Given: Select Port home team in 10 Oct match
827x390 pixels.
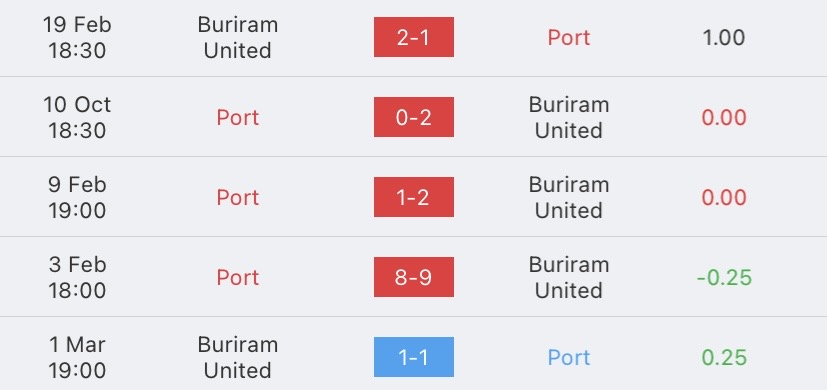Looking at the screenshot, I should (x=237, y=117).
